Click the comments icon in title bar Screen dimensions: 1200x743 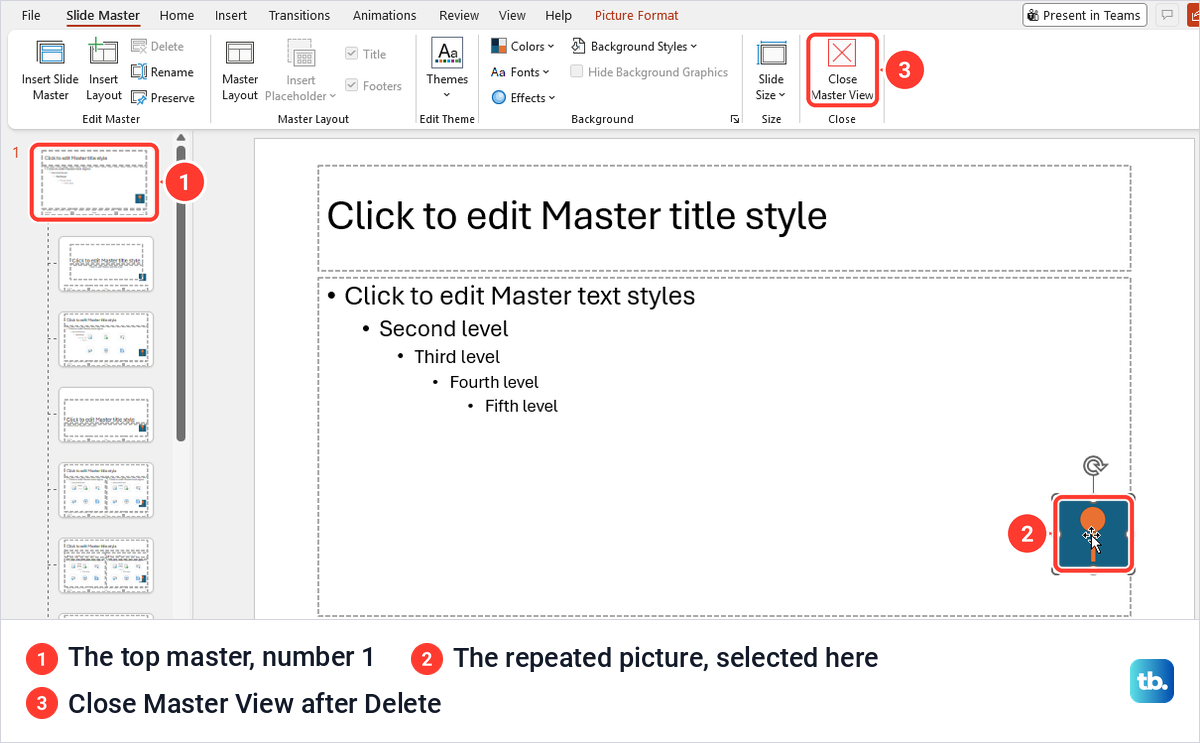pos(1165,15)
